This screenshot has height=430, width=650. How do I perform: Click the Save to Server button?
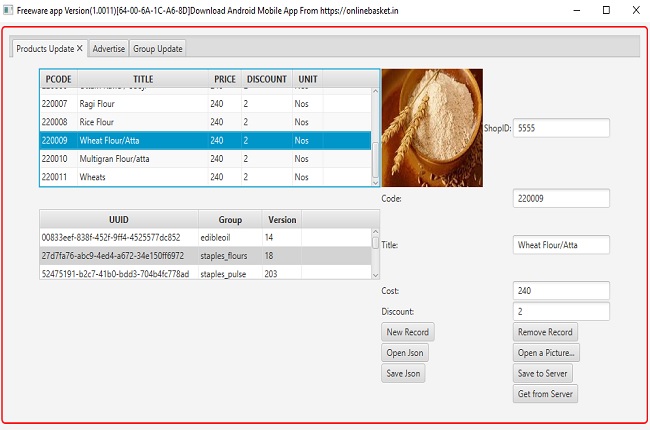[x=543, y=373]
